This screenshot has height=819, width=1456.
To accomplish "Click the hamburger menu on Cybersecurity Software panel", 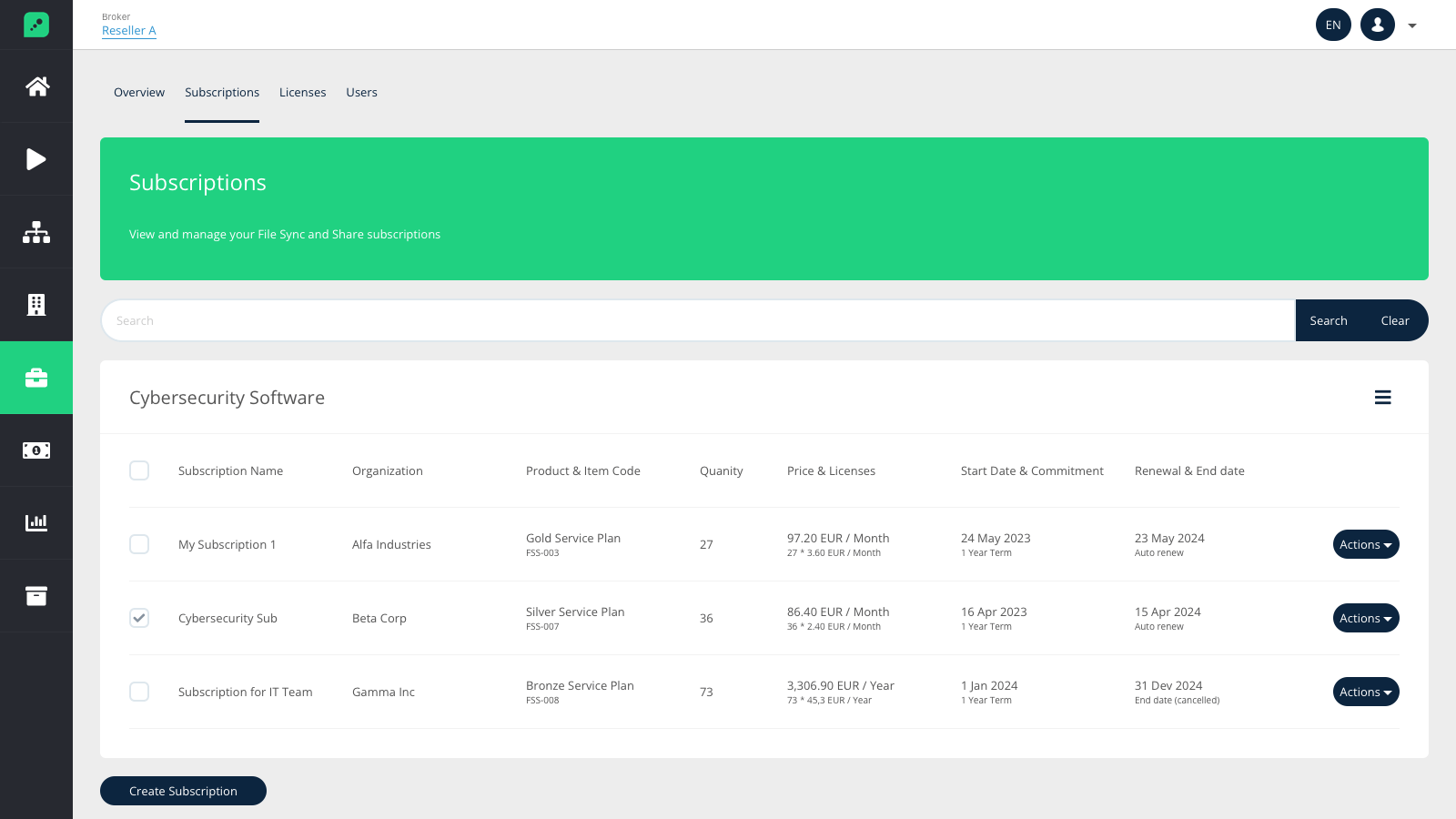I will click(x=1382, y=397).
